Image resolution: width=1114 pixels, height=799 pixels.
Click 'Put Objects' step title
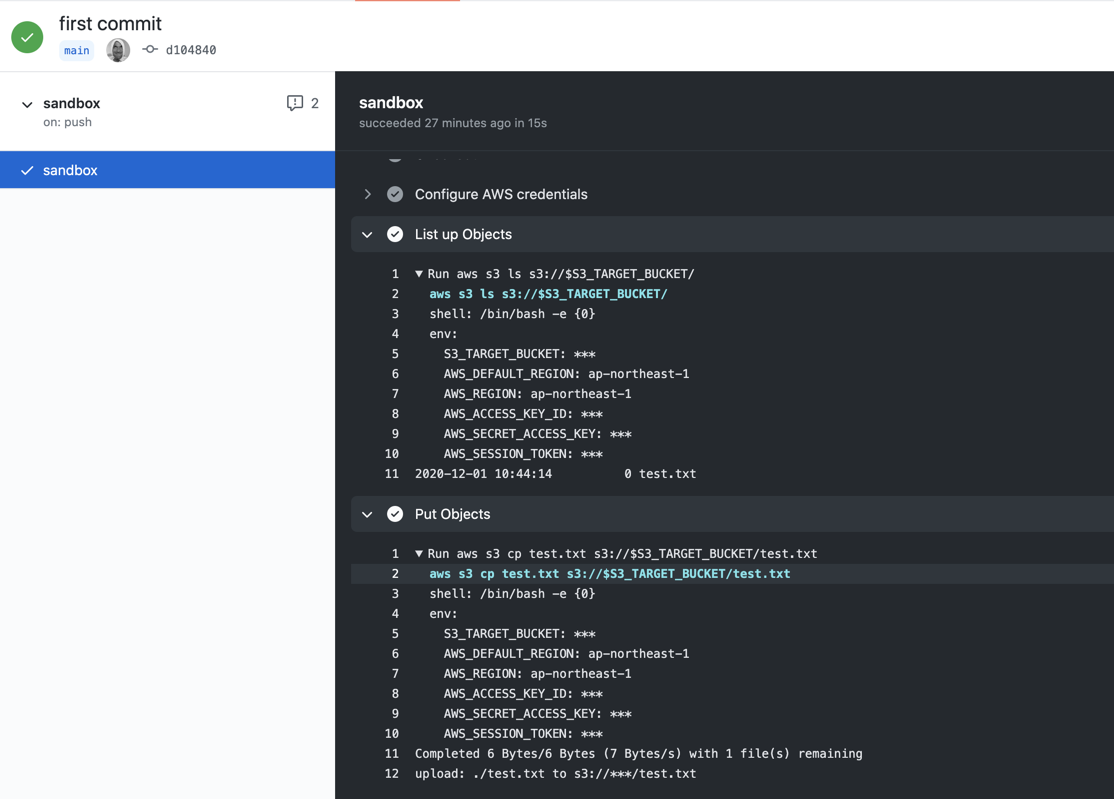453,514
